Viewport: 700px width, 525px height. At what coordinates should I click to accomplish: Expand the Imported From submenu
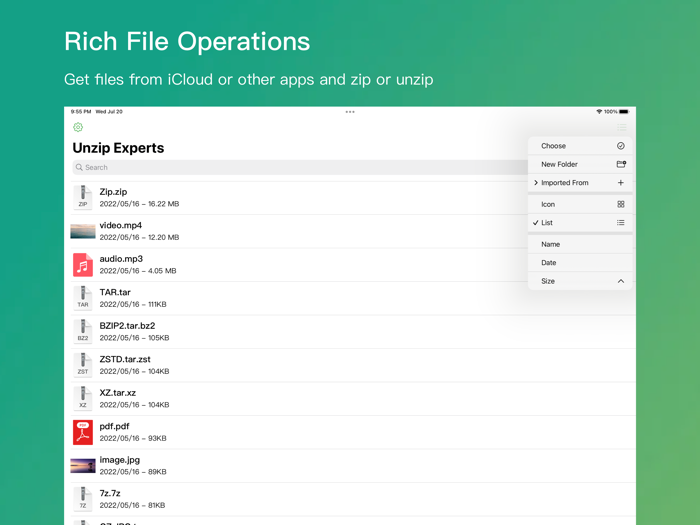[x=580, y=183]
